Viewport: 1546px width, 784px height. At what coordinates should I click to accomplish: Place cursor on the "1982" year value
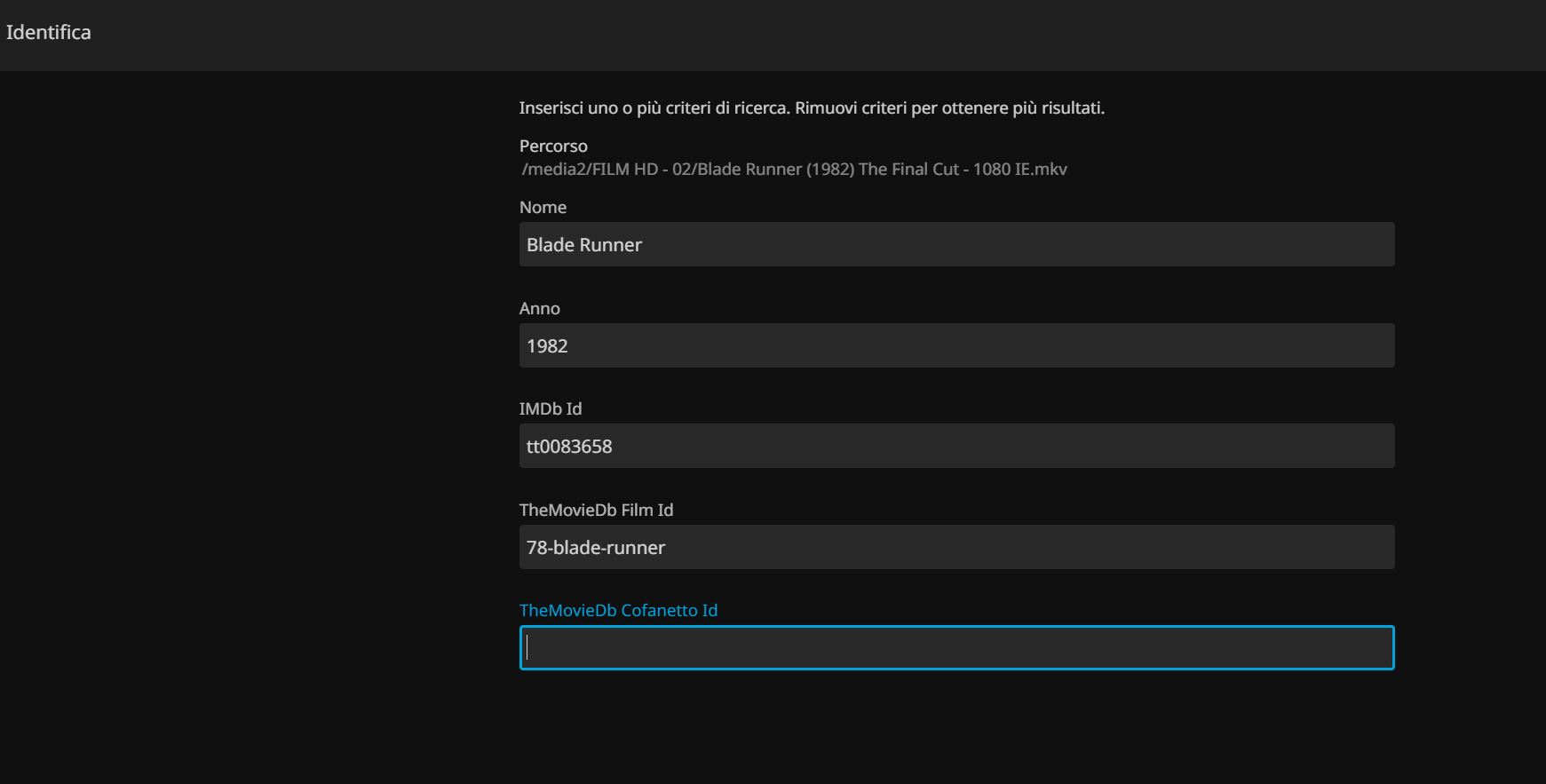547,346
